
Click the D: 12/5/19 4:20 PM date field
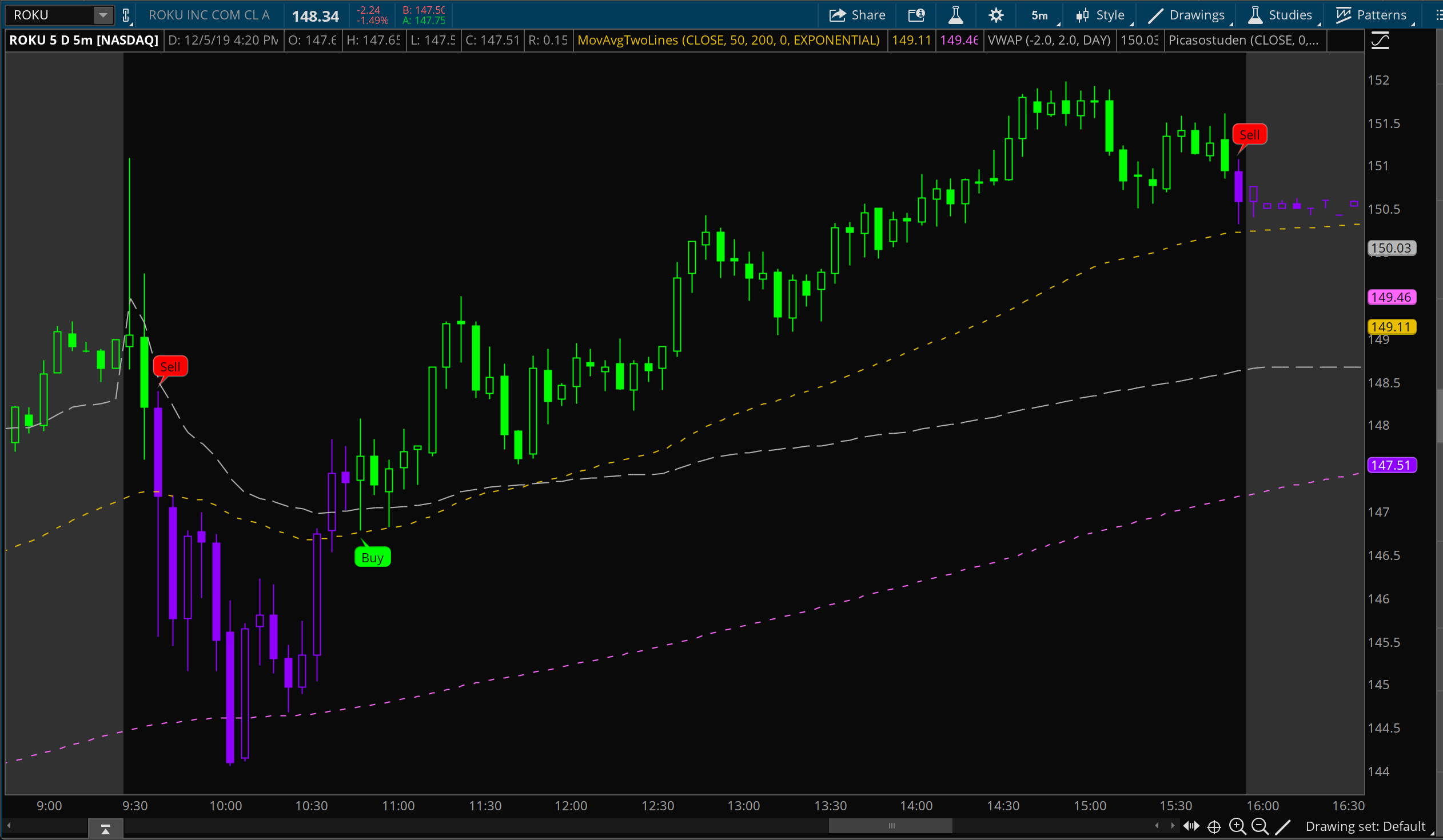pos(224,41)
